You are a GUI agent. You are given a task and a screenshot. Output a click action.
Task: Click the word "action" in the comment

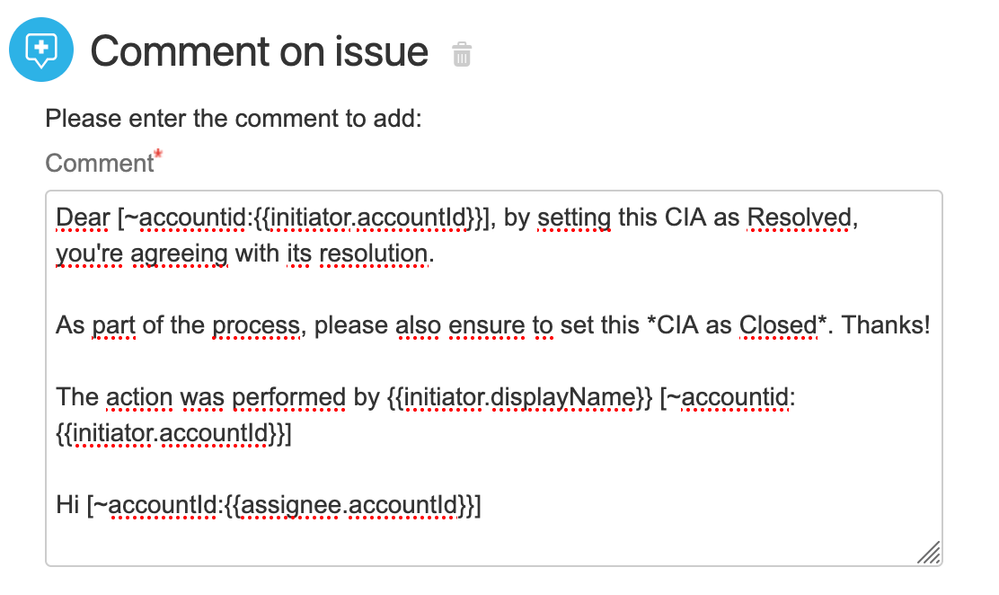(139, 397)
